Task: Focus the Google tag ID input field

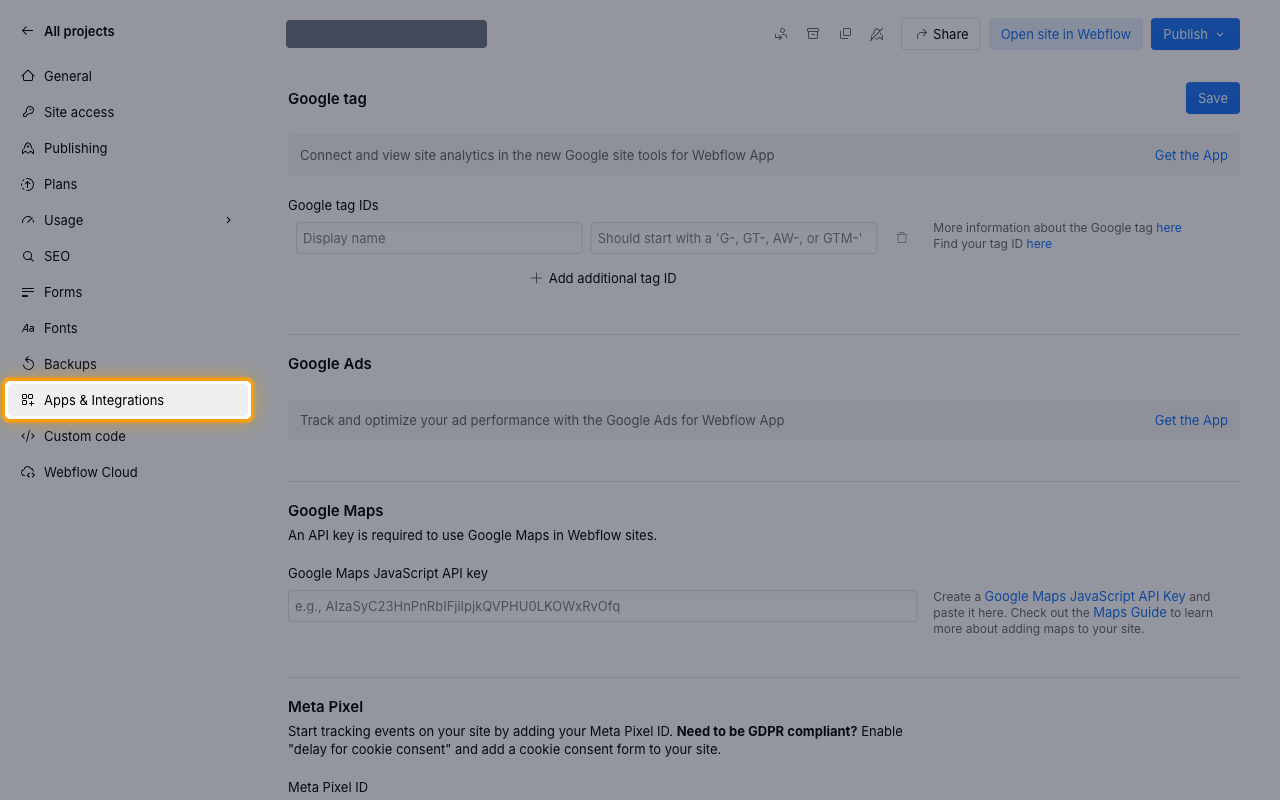Action: 734,238
